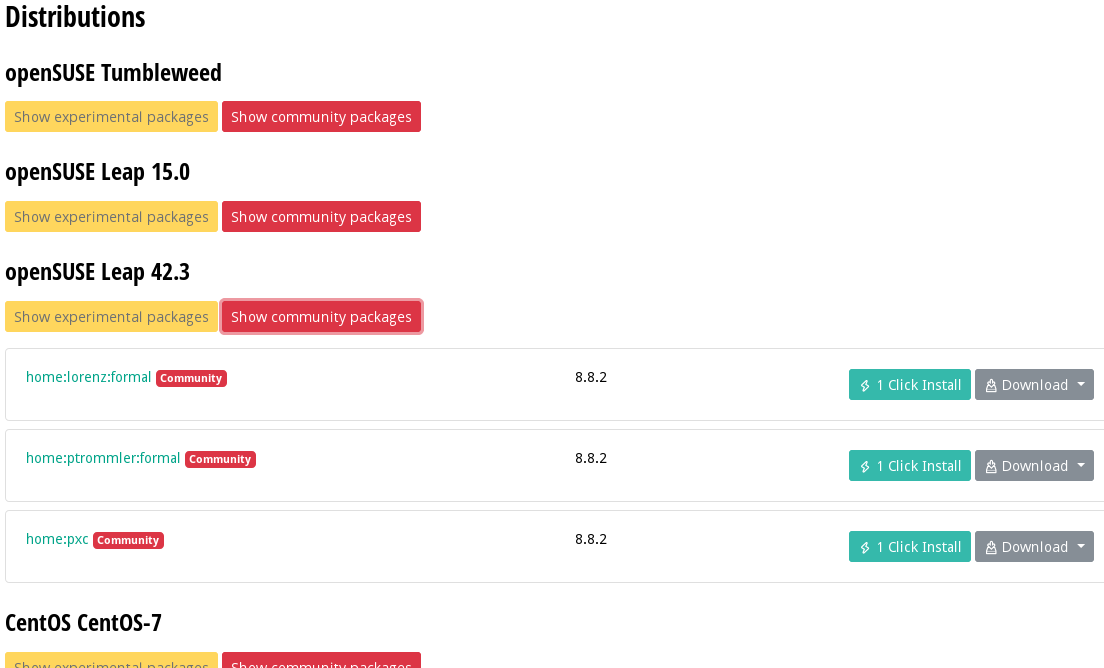Click the Distributions heading

click(x=75, y=17)
